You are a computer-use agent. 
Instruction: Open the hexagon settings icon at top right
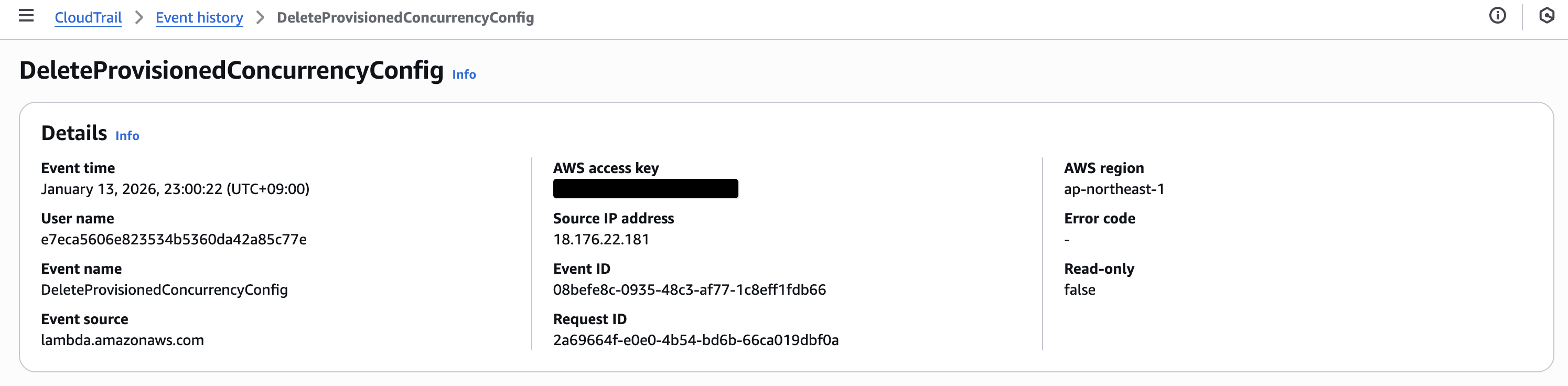coord(1546,16)
